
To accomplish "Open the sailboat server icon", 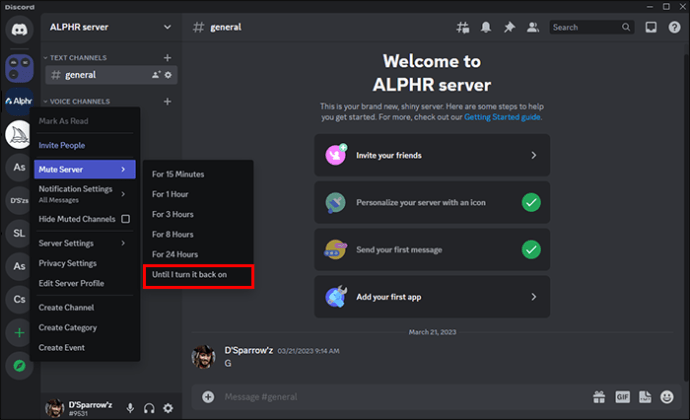I will point(18,134).
